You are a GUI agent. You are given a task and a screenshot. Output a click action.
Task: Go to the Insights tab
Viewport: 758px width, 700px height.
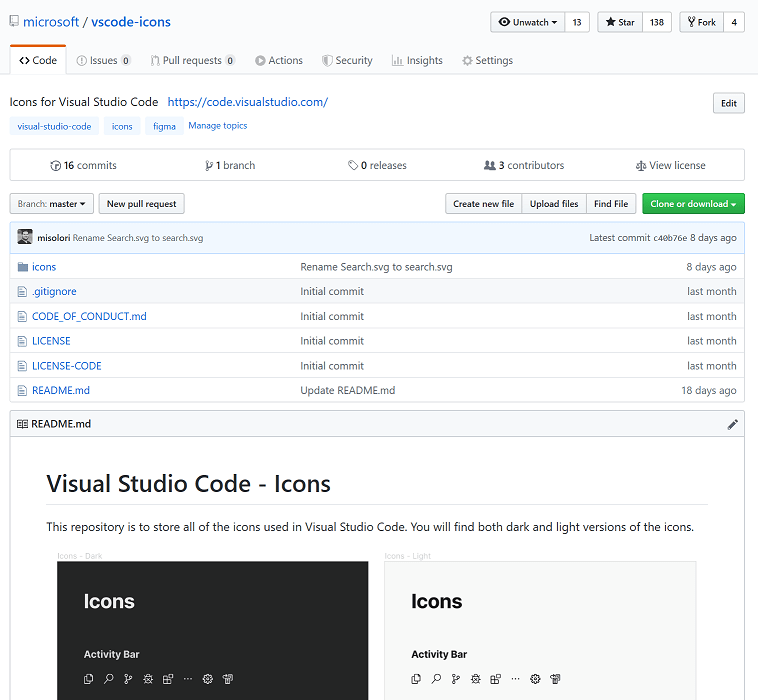[417, 61]
